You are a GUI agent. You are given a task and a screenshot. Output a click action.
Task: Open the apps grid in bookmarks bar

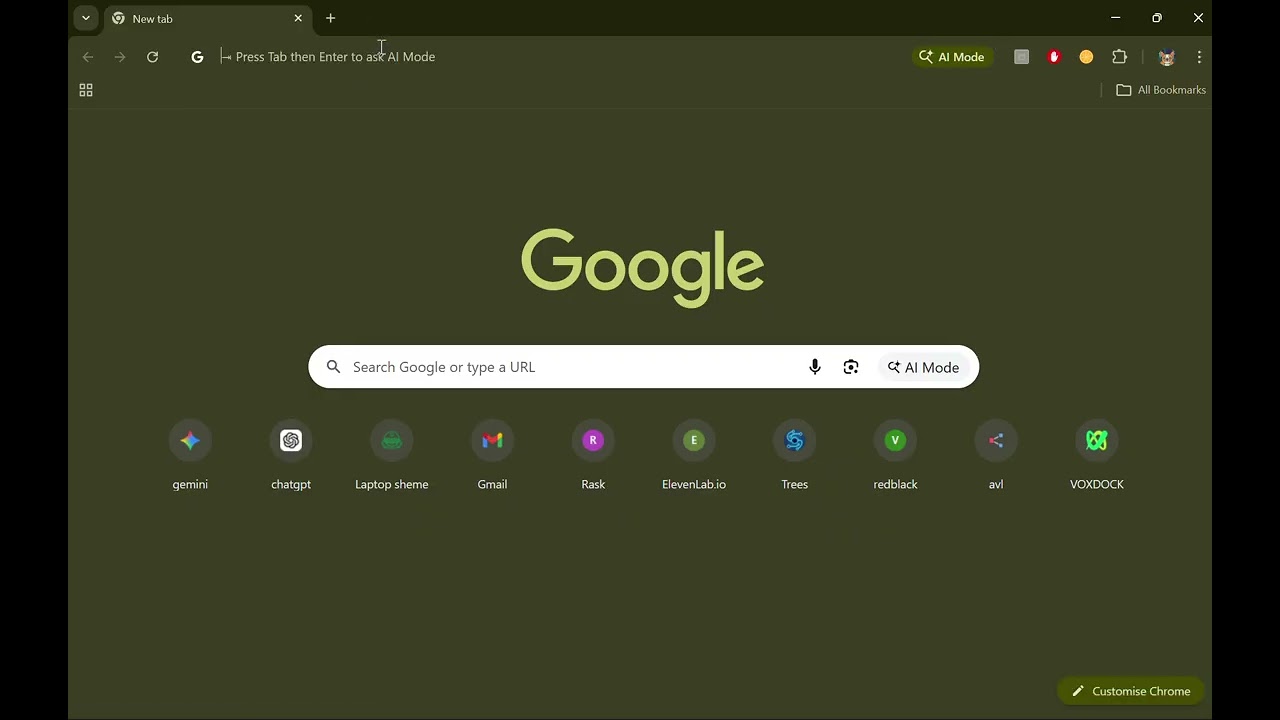point(86,90)
